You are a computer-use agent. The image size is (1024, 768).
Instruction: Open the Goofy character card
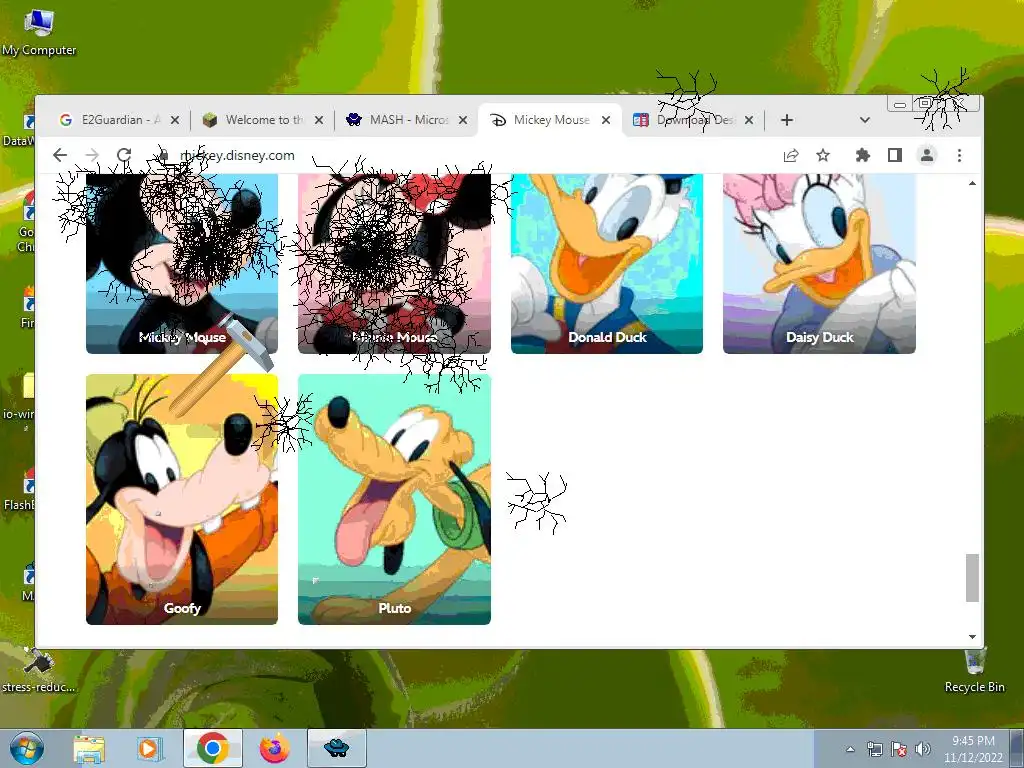click(x=182, y=500)
